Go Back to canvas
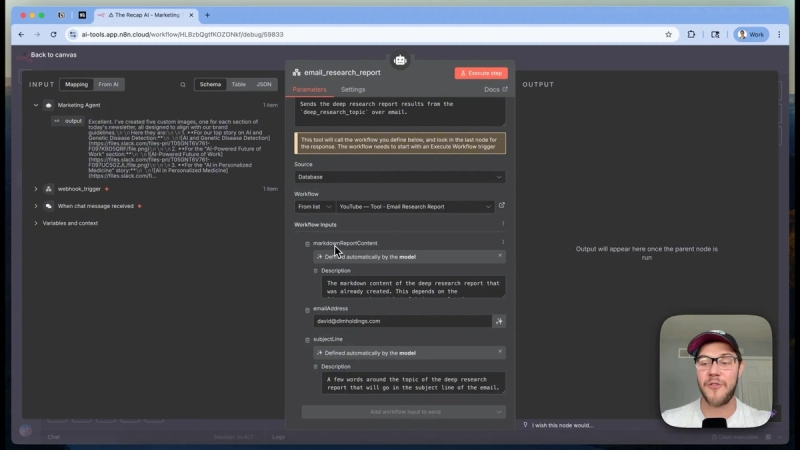 click(54, 55)
